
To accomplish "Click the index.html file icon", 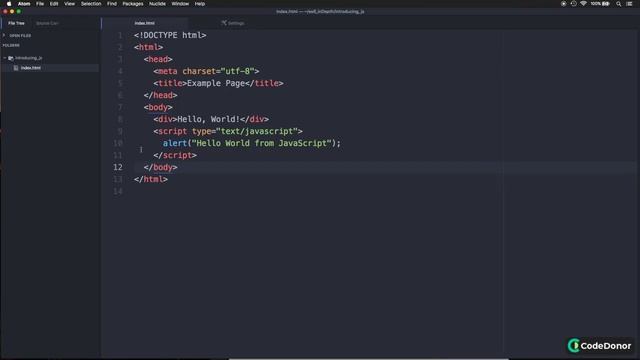I will tap(16, 68).
